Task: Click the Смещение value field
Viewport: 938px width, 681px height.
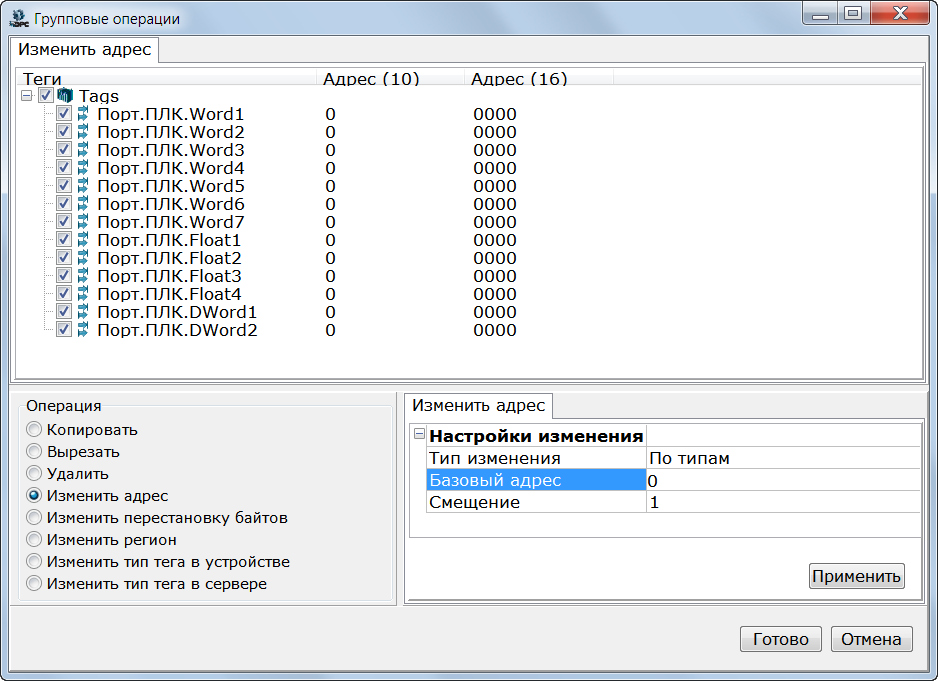Action: coord(782,502)
